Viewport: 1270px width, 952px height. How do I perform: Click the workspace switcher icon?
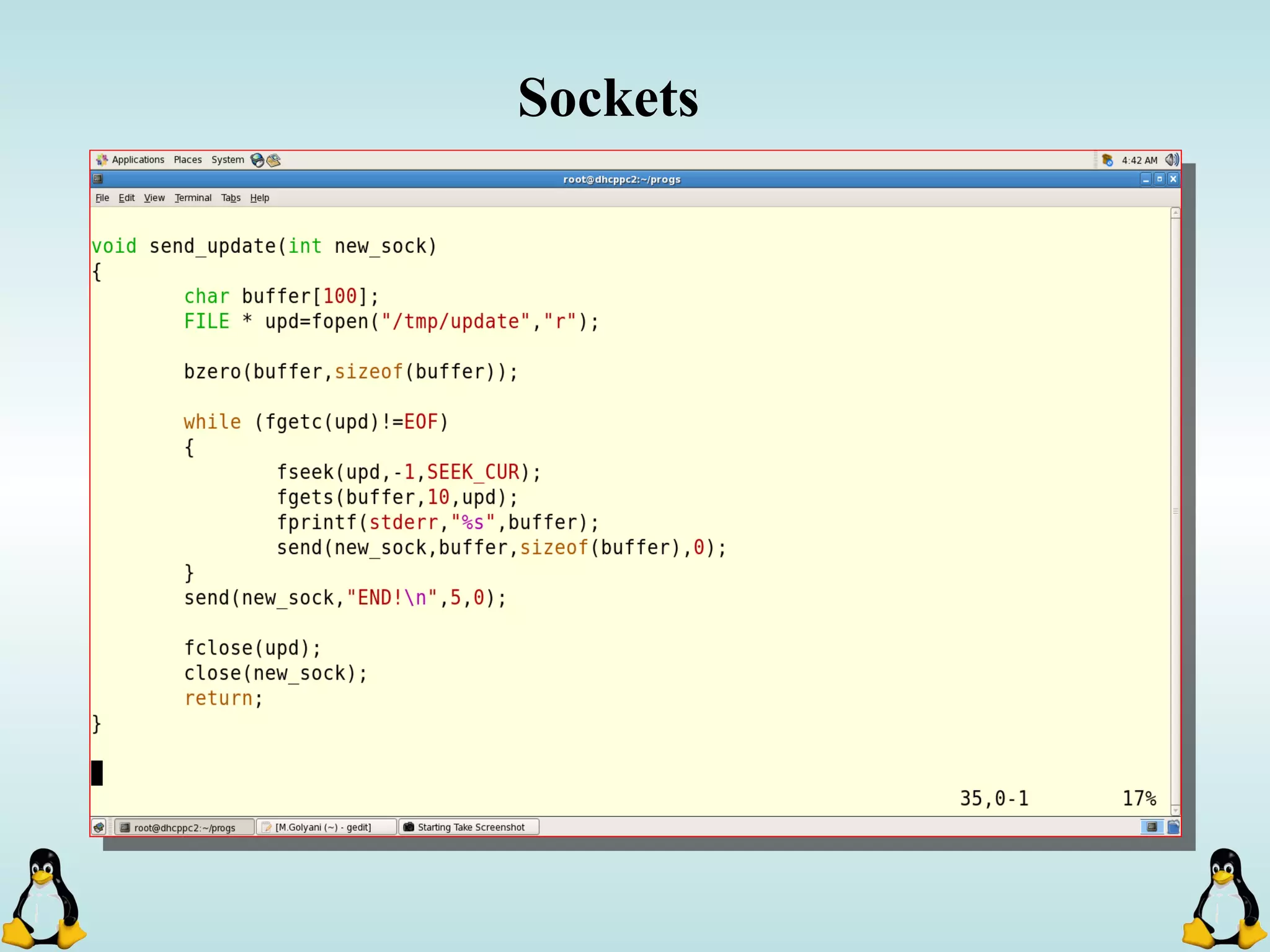point(1152,827)
